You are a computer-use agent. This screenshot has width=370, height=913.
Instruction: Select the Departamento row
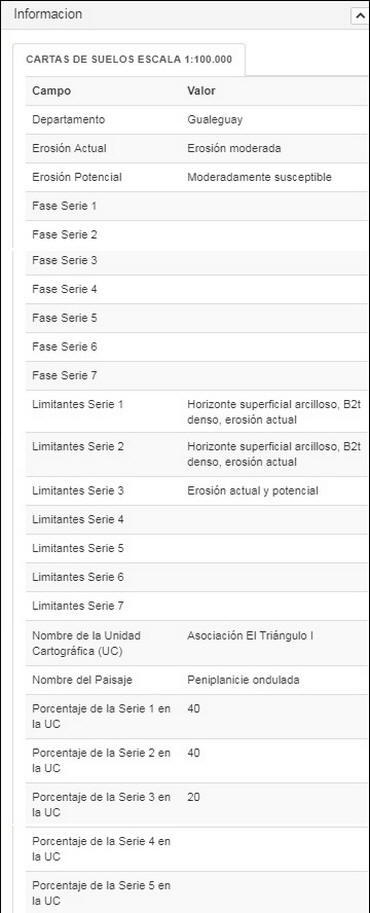click(x=198, y=119)
